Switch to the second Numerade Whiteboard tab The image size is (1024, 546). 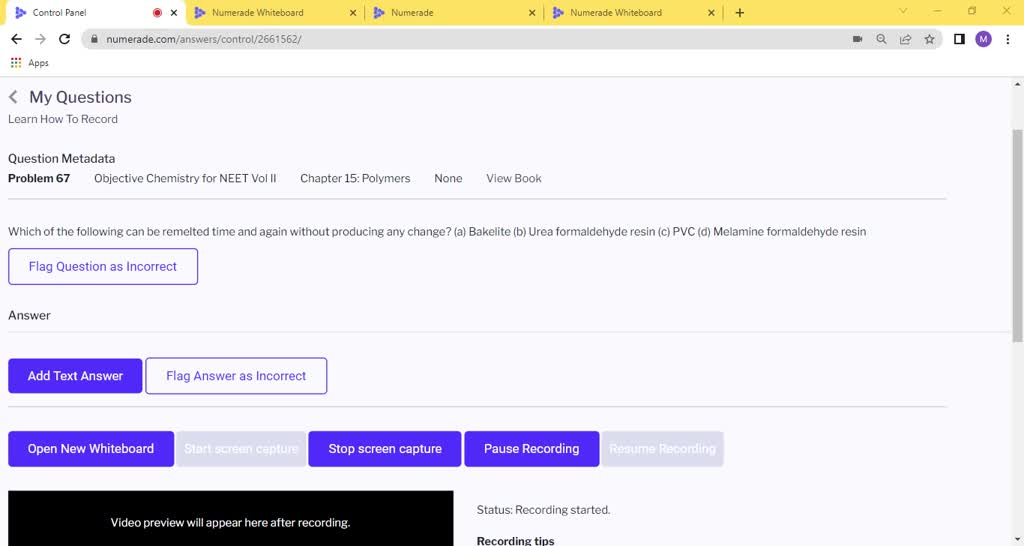615,13
